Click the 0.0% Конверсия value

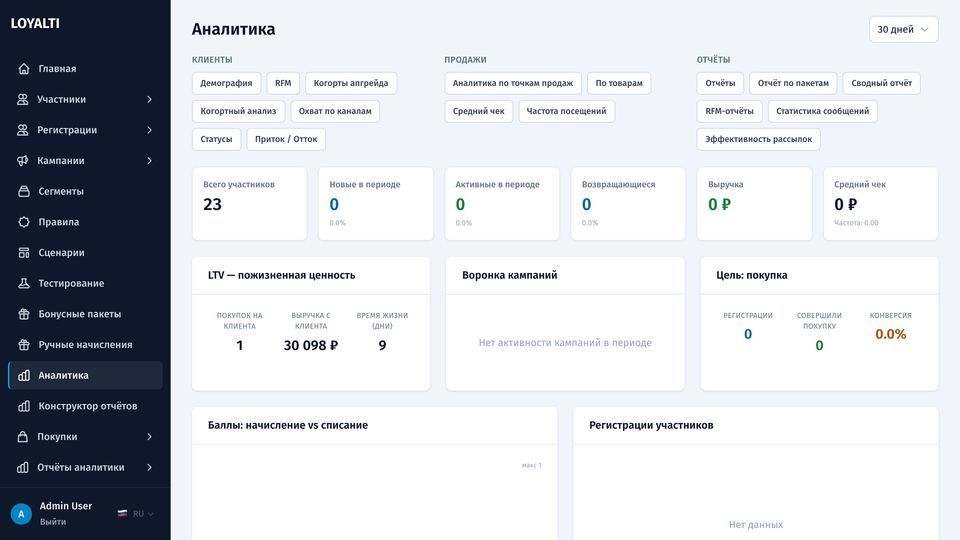pyautogui.click(x=890, y=334)
